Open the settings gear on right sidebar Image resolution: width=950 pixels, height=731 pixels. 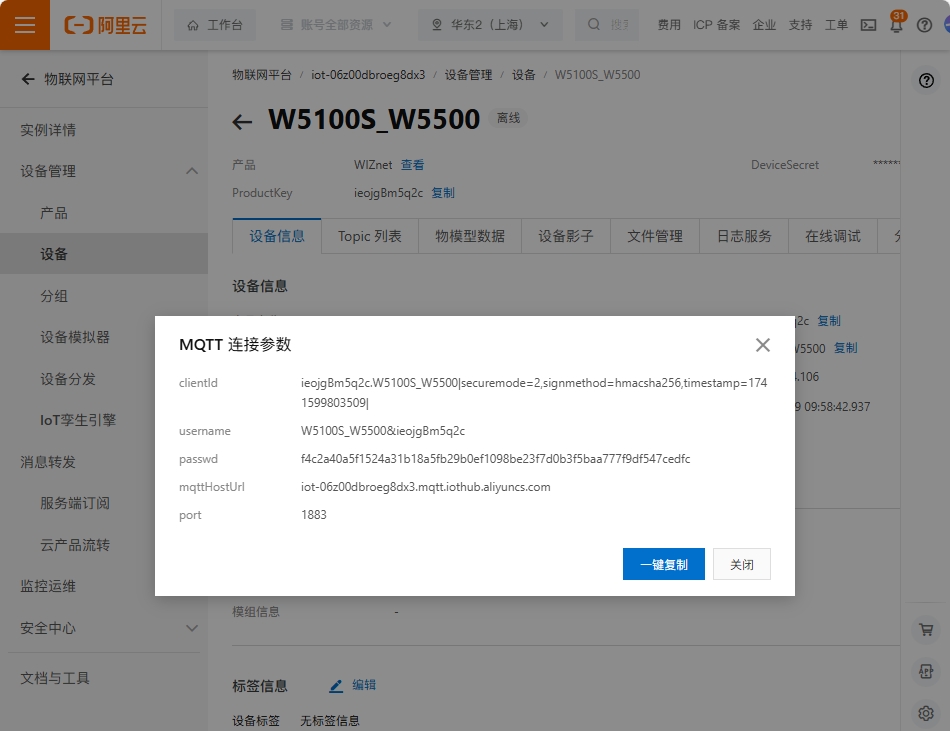pos(926,713)
